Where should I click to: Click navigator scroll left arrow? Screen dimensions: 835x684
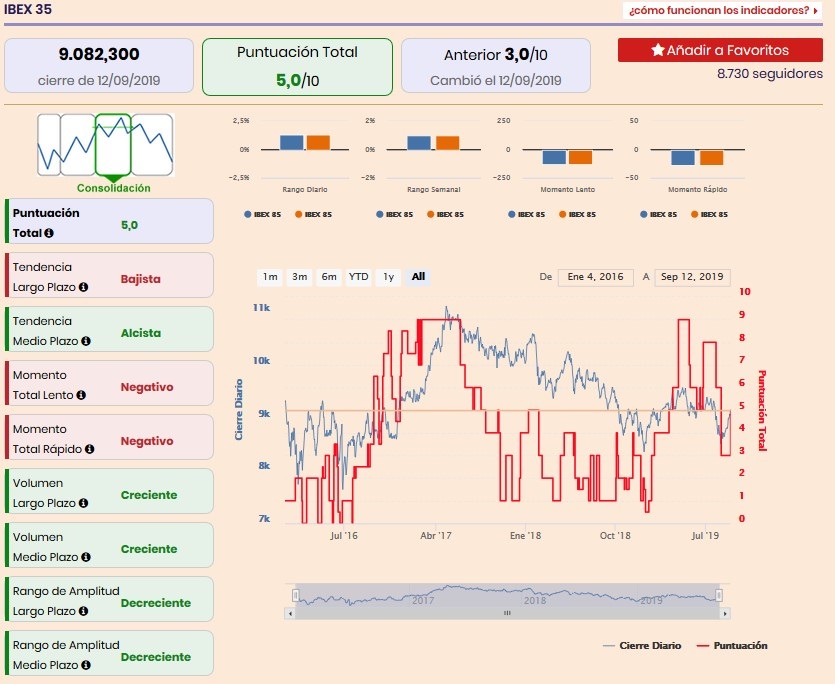(x=290, y=614)
